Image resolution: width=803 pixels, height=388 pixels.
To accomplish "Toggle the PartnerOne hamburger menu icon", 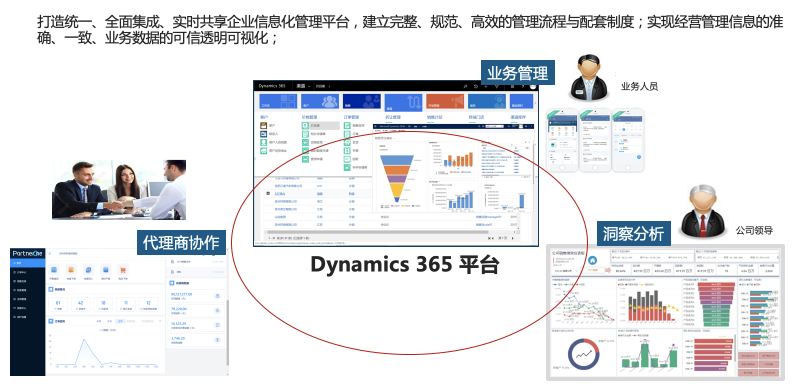I will (50, 253).
